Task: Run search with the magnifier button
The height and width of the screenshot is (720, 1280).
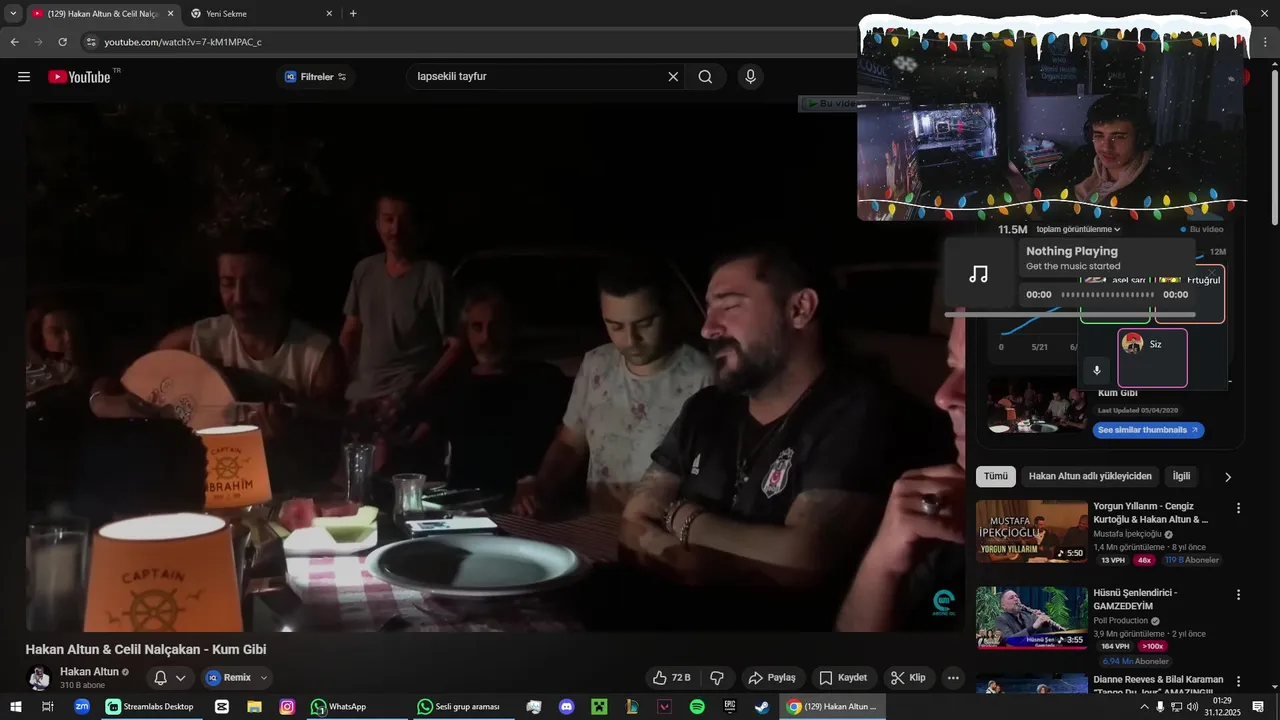Action: (705, 77)
